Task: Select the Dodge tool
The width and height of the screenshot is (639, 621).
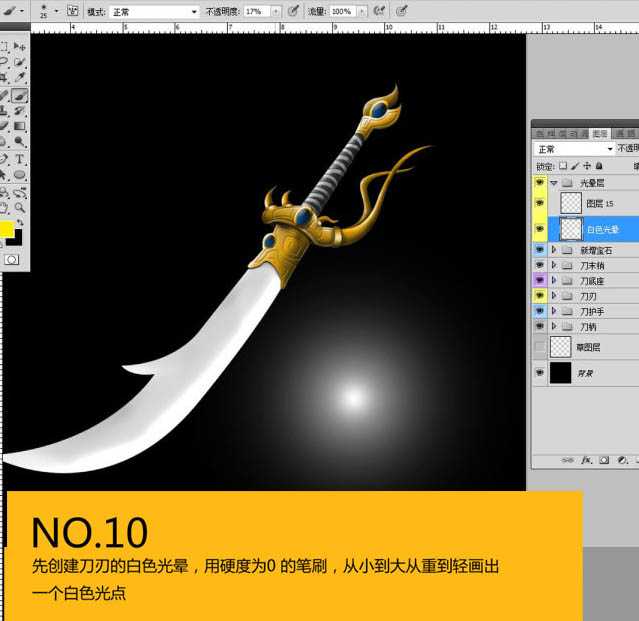Action: coord(19,141)
